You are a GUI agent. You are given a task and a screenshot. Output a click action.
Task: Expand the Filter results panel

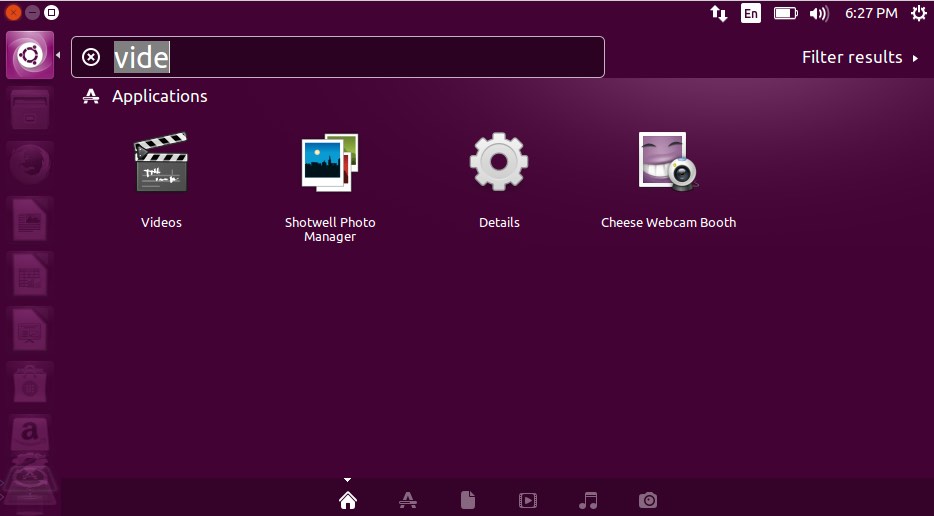pyautogui.click(x=860, y=57)
